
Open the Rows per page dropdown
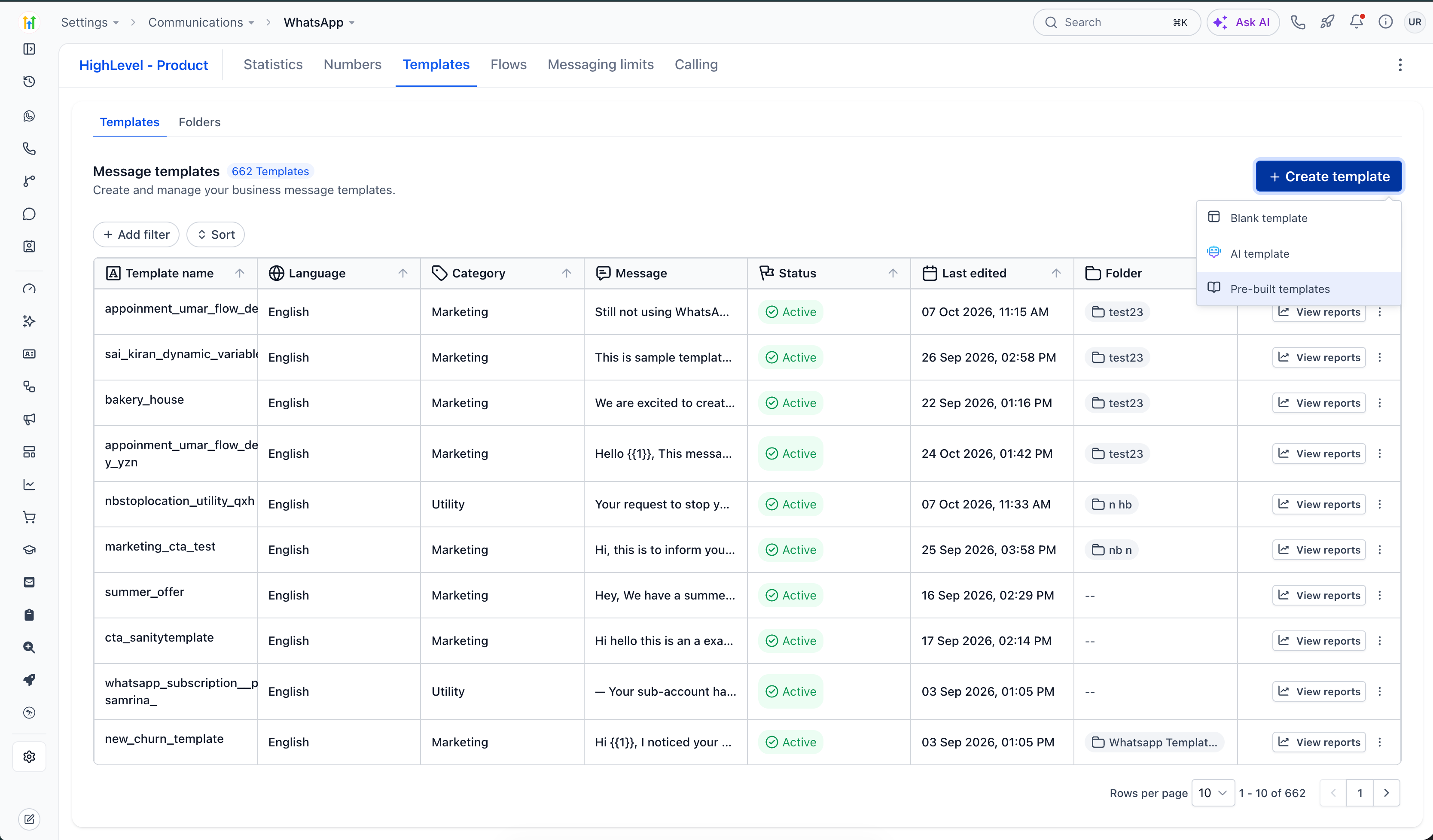click(1212, 793)
